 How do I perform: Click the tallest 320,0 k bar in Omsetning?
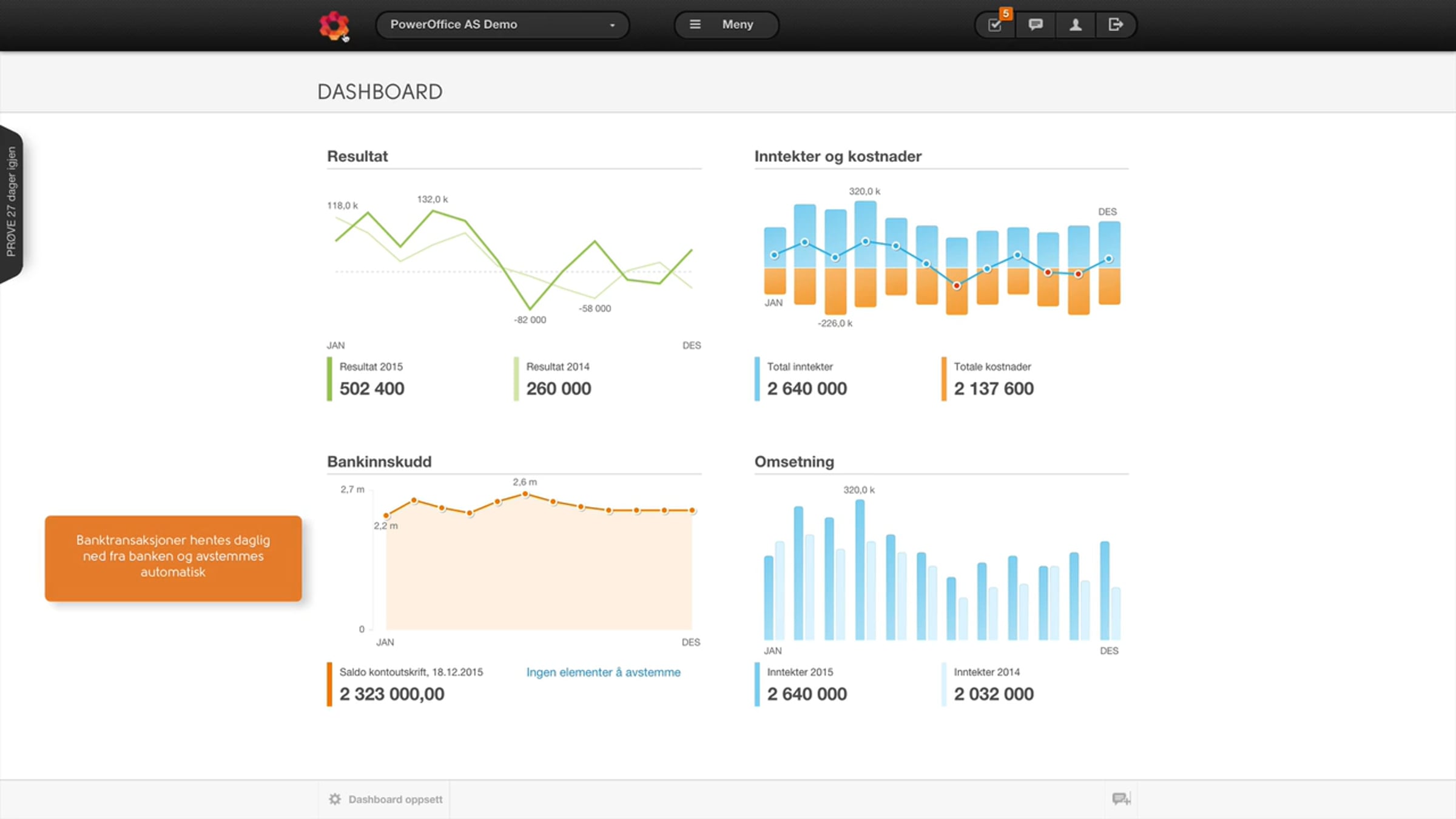pos(860,569)
